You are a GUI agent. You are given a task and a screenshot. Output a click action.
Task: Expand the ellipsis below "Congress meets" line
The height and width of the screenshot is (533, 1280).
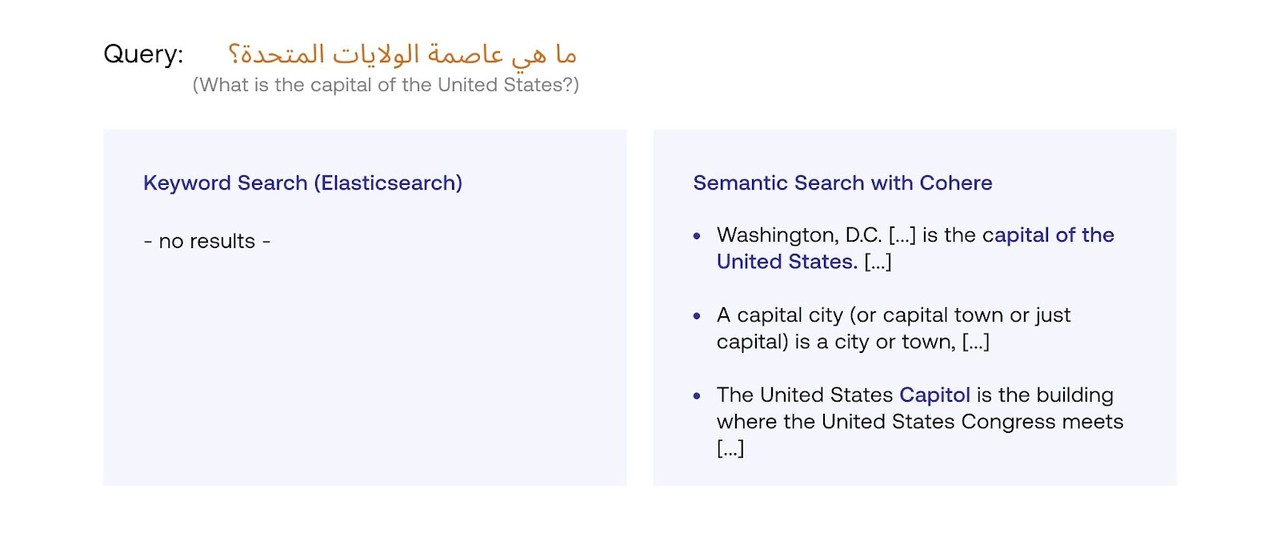click(730, 449)
